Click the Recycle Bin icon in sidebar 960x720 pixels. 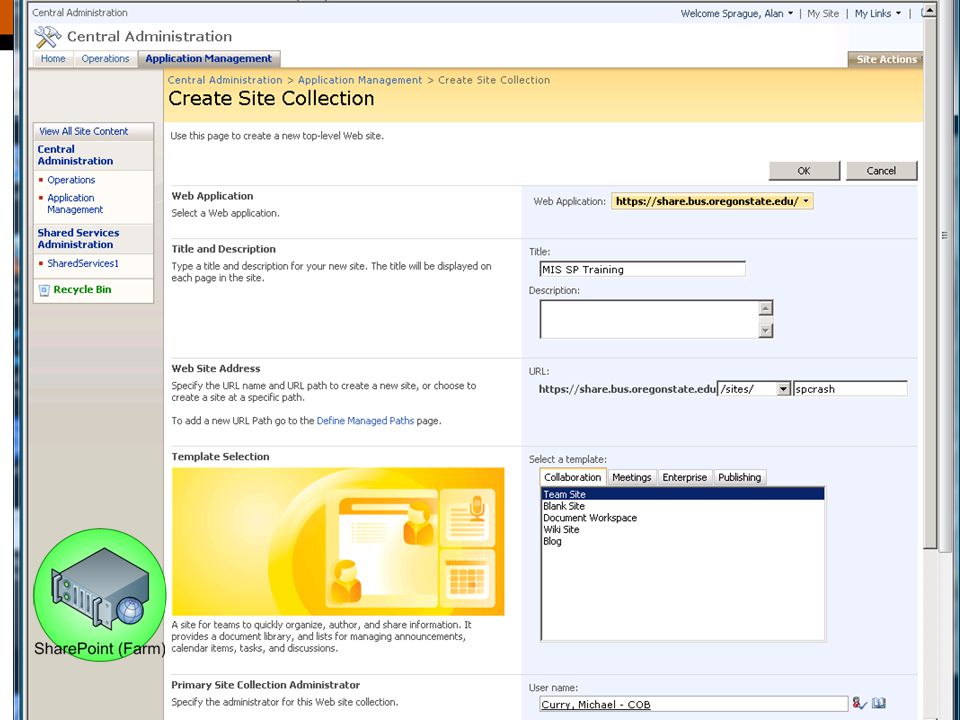44,290
